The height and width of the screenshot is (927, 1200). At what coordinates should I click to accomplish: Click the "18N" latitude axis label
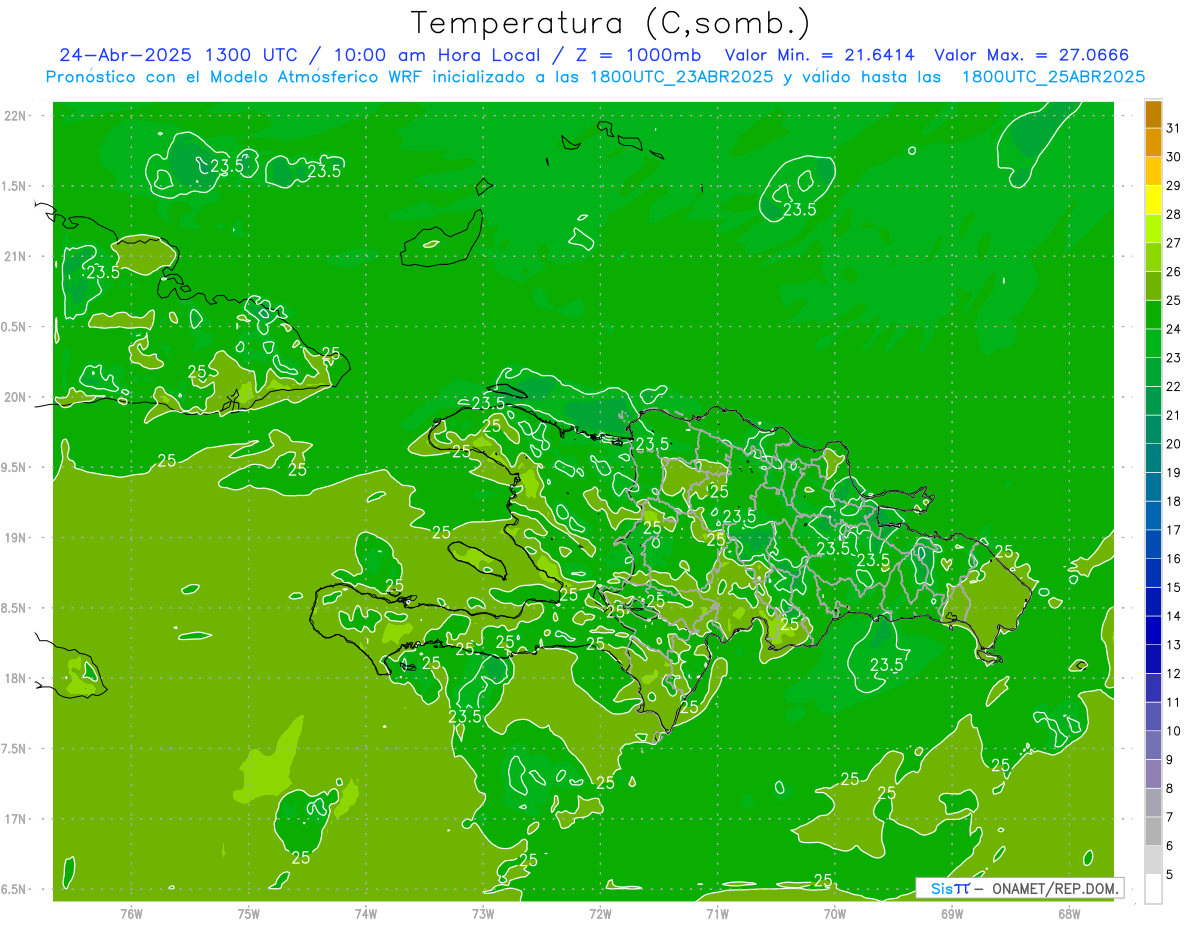tap(16, 678)
